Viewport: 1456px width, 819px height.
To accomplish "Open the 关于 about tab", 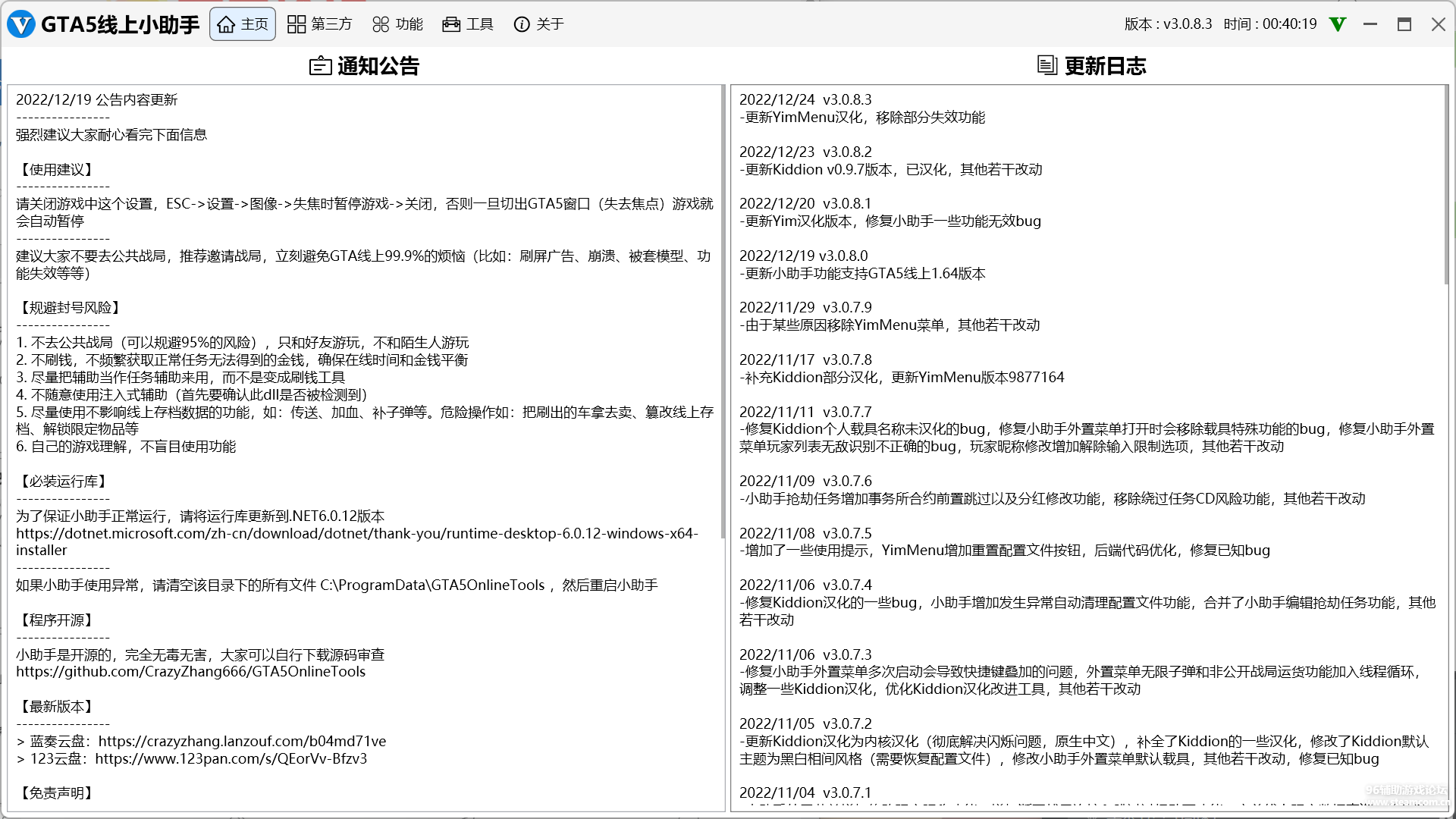I will point(538,24).
